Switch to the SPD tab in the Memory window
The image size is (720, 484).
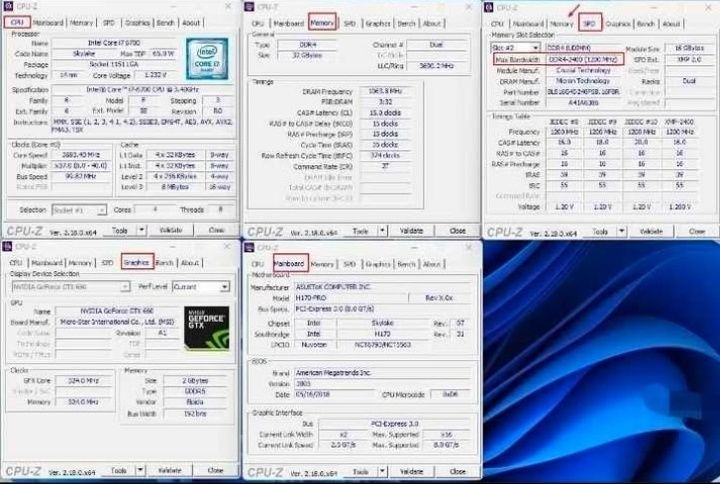[349, 23]
